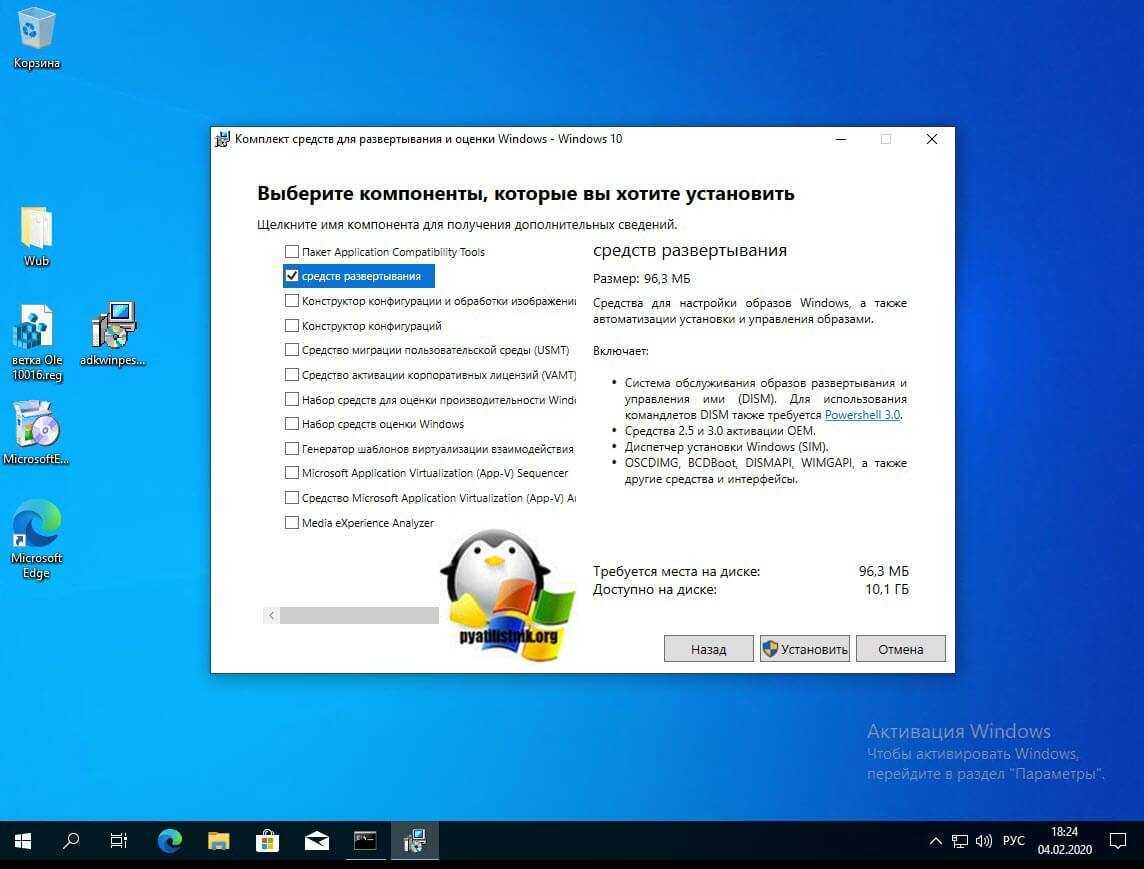Select the MicrosoftE... setup desktop icon
1144x869 pixels.
click(x=36, y=433)
